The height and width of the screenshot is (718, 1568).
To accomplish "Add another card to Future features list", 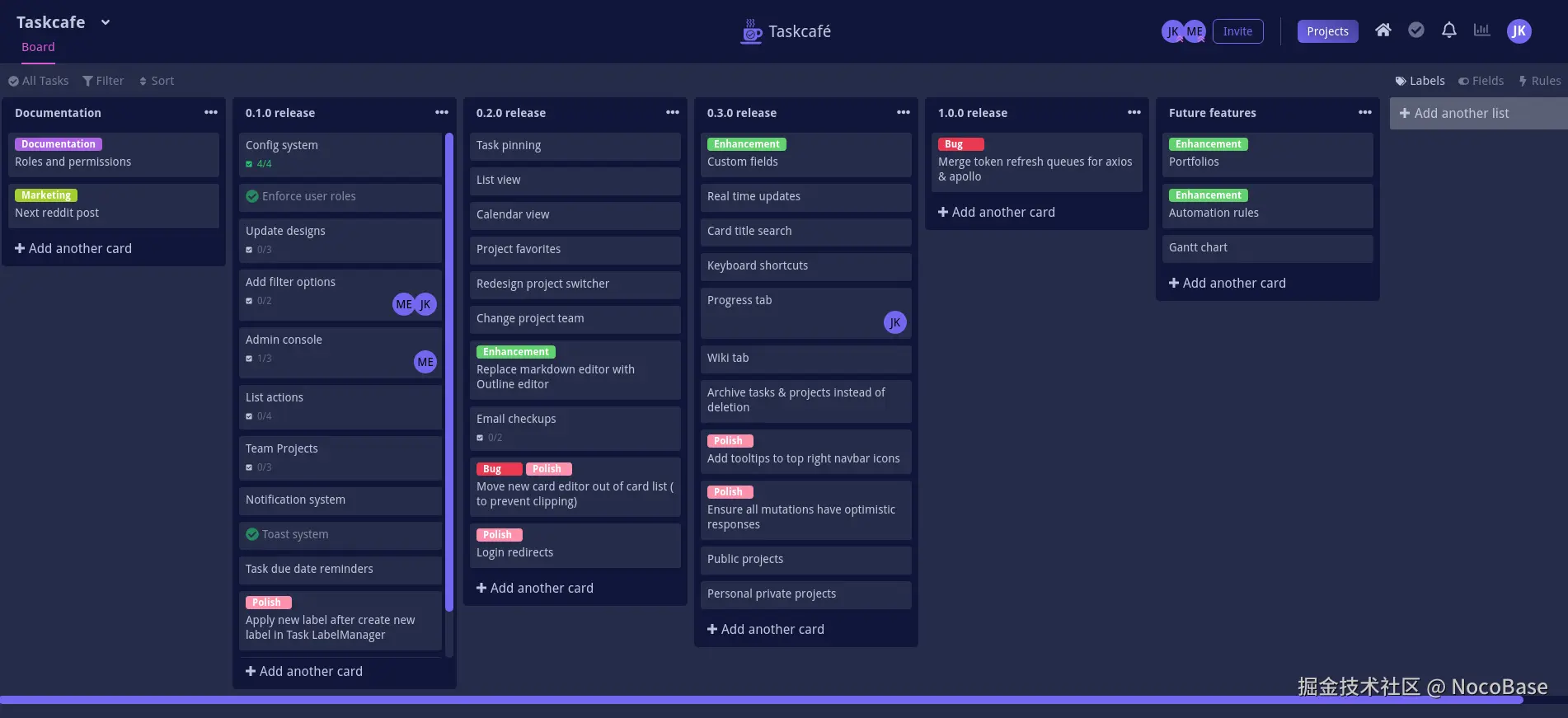I will pyautogui.click(x=1228, y=283).
